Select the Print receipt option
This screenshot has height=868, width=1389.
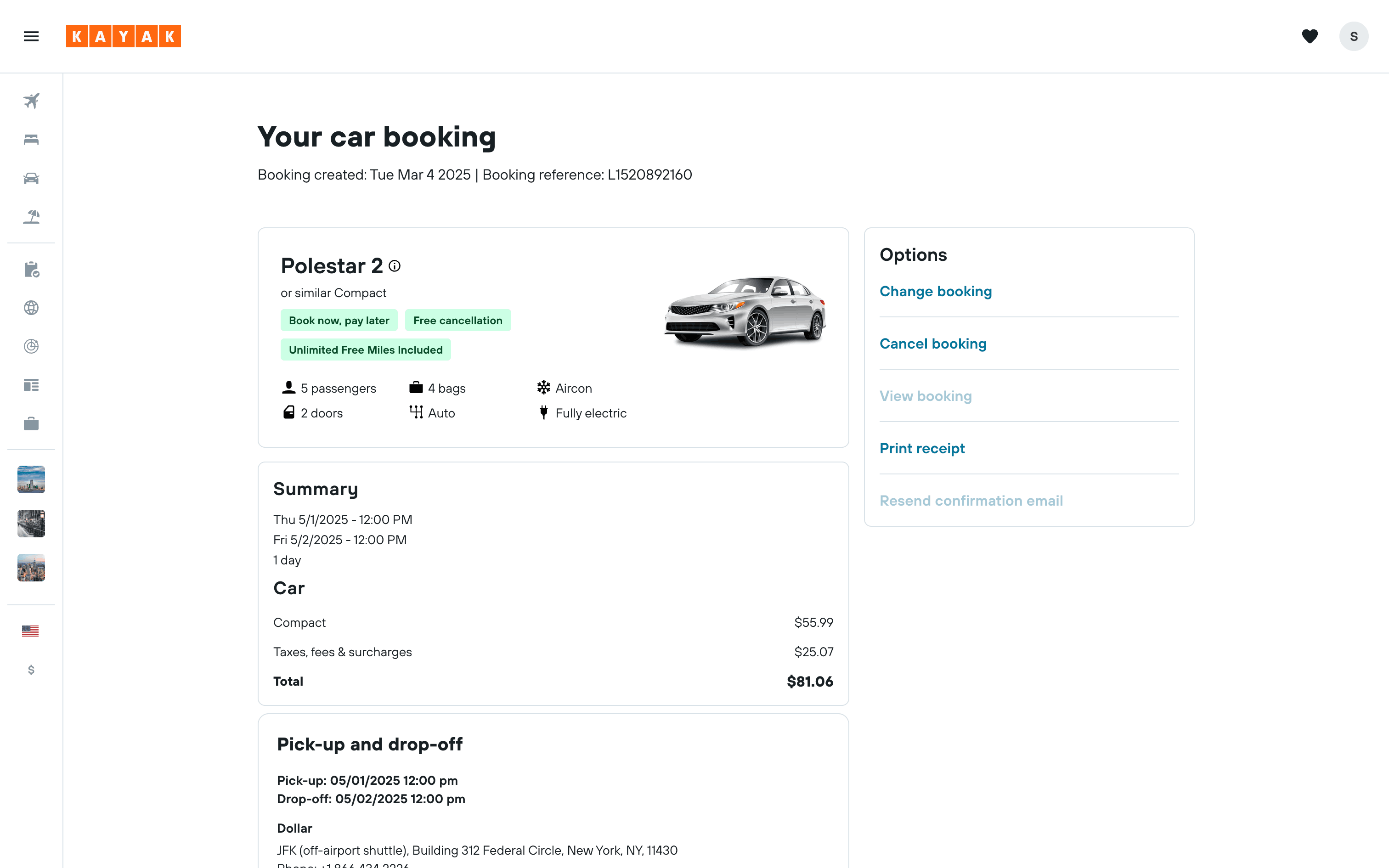(x=922, y=448)
